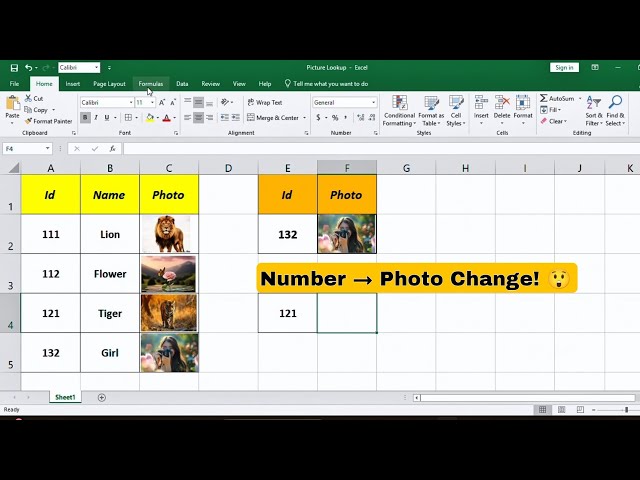Click the Select All corner triangle

pyautogui.click(x=14, y=167)
